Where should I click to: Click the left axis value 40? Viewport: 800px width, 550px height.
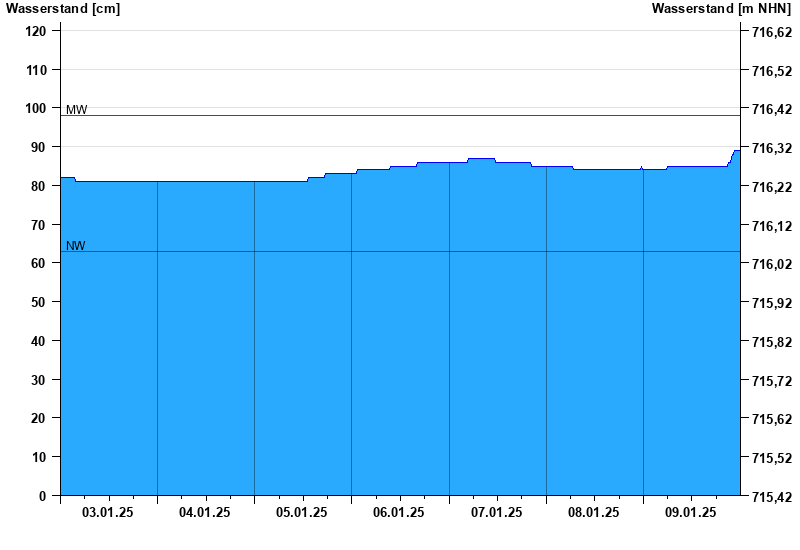pyautogui.click(x=39, y=341)
